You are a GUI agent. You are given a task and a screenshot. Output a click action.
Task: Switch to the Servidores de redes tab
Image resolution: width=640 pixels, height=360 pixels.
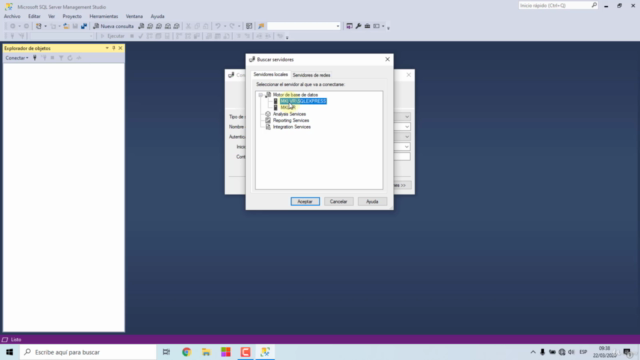tap(311, 75)
